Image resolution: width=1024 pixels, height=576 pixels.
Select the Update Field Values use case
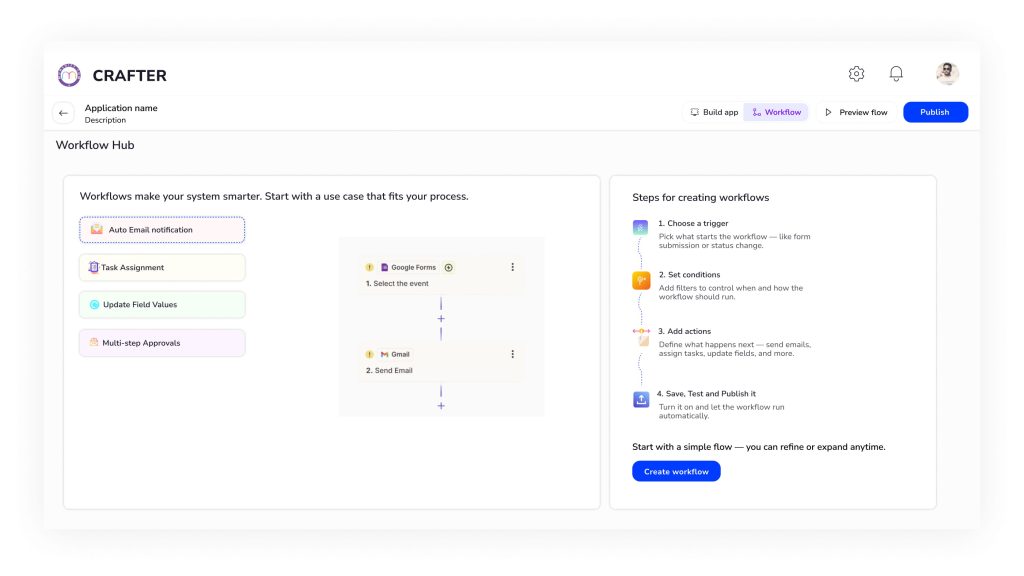point(162,305)
